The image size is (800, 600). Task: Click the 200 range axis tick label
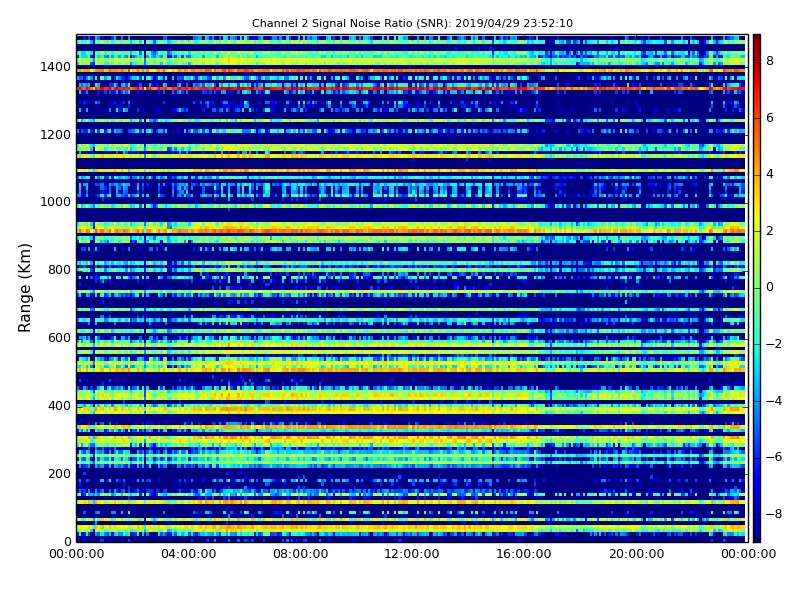pyautogui.click(x=59, y=473)
